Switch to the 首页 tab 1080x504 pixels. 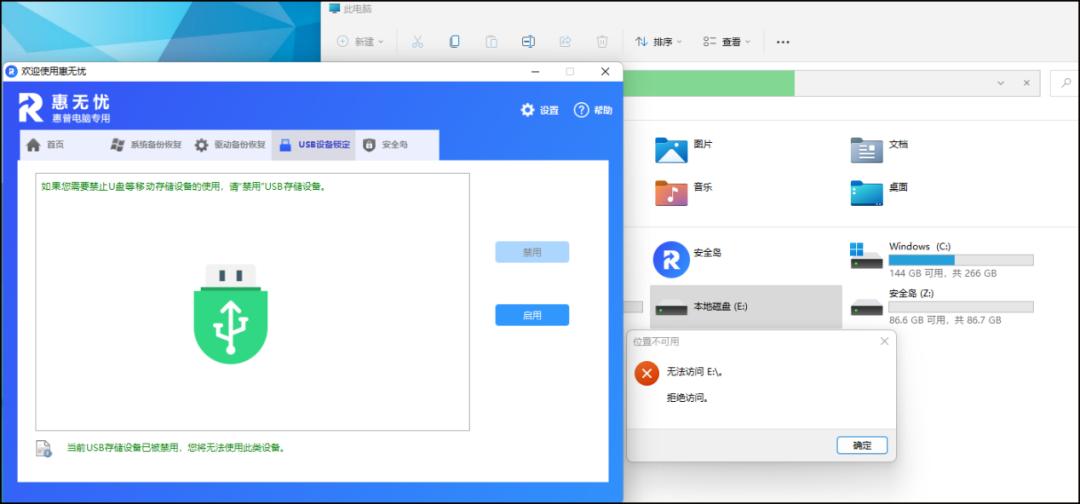click(46, 145)
